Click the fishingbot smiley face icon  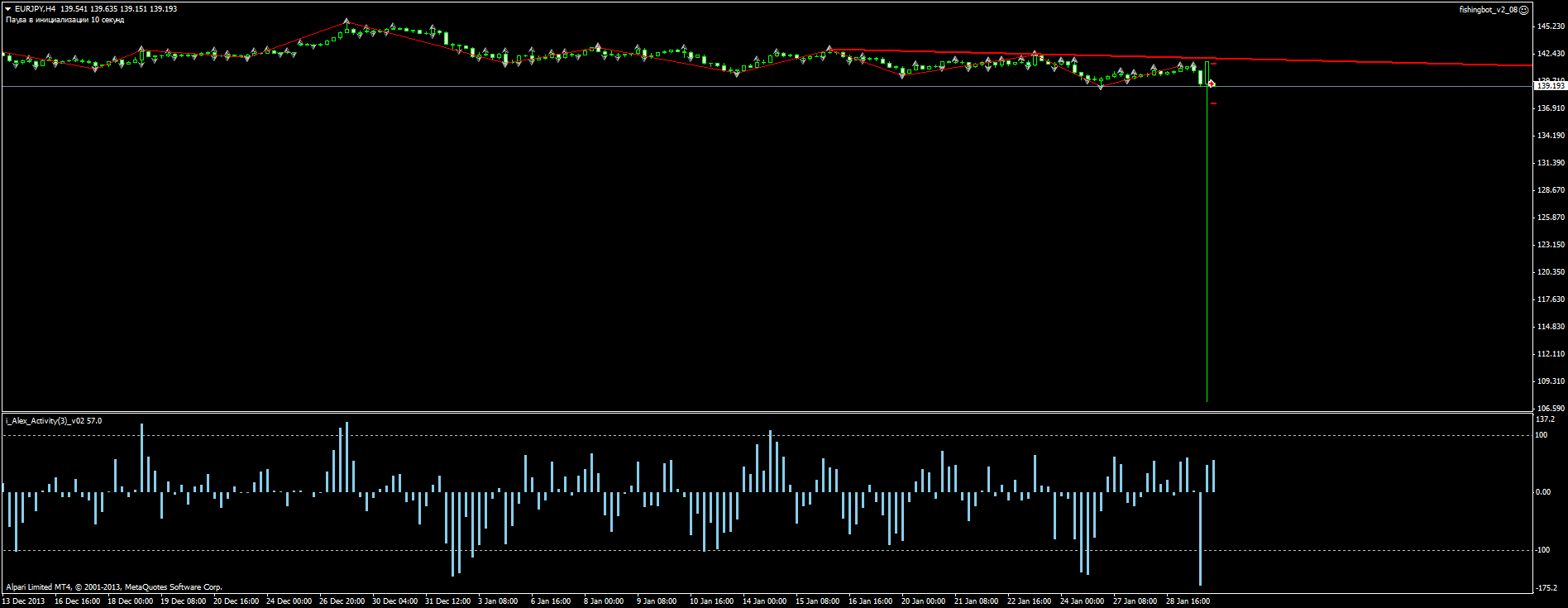[1524, 10]
